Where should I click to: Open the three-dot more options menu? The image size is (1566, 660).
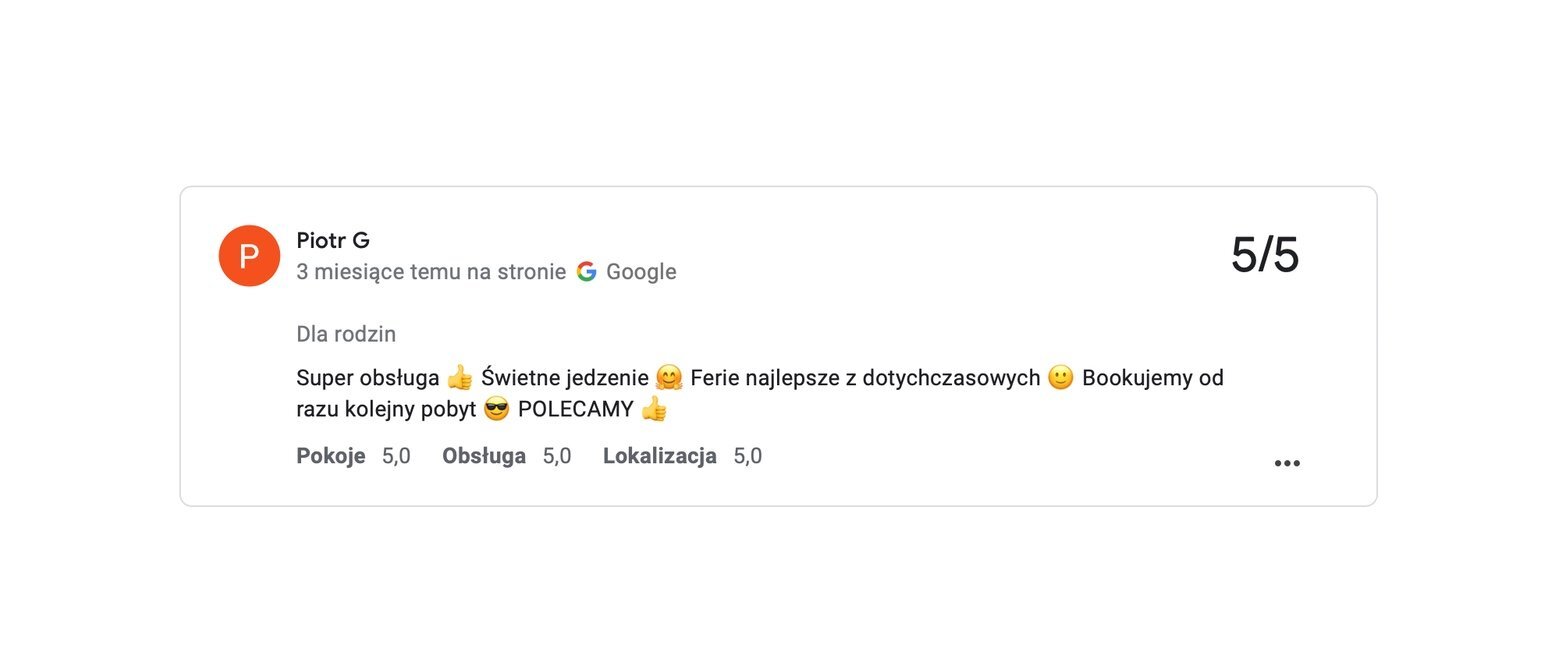coord(1286,463)
